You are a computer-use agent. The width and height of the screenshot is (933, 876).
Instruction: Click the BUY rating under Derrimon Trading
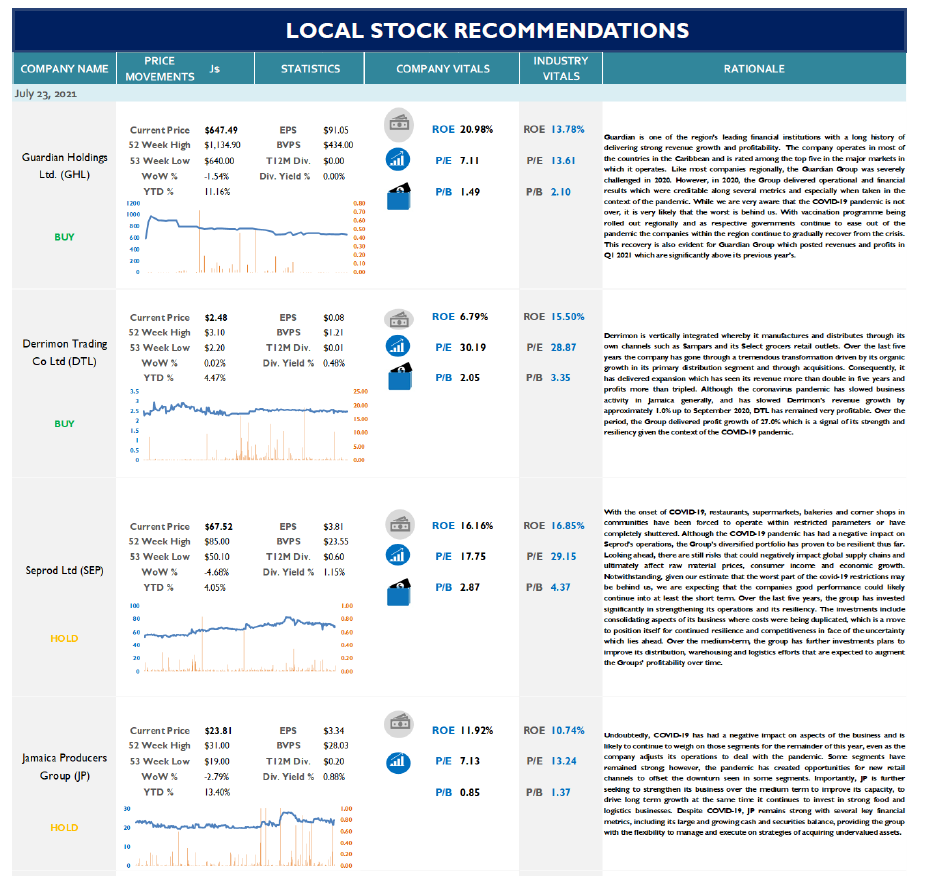pos(64,424)
